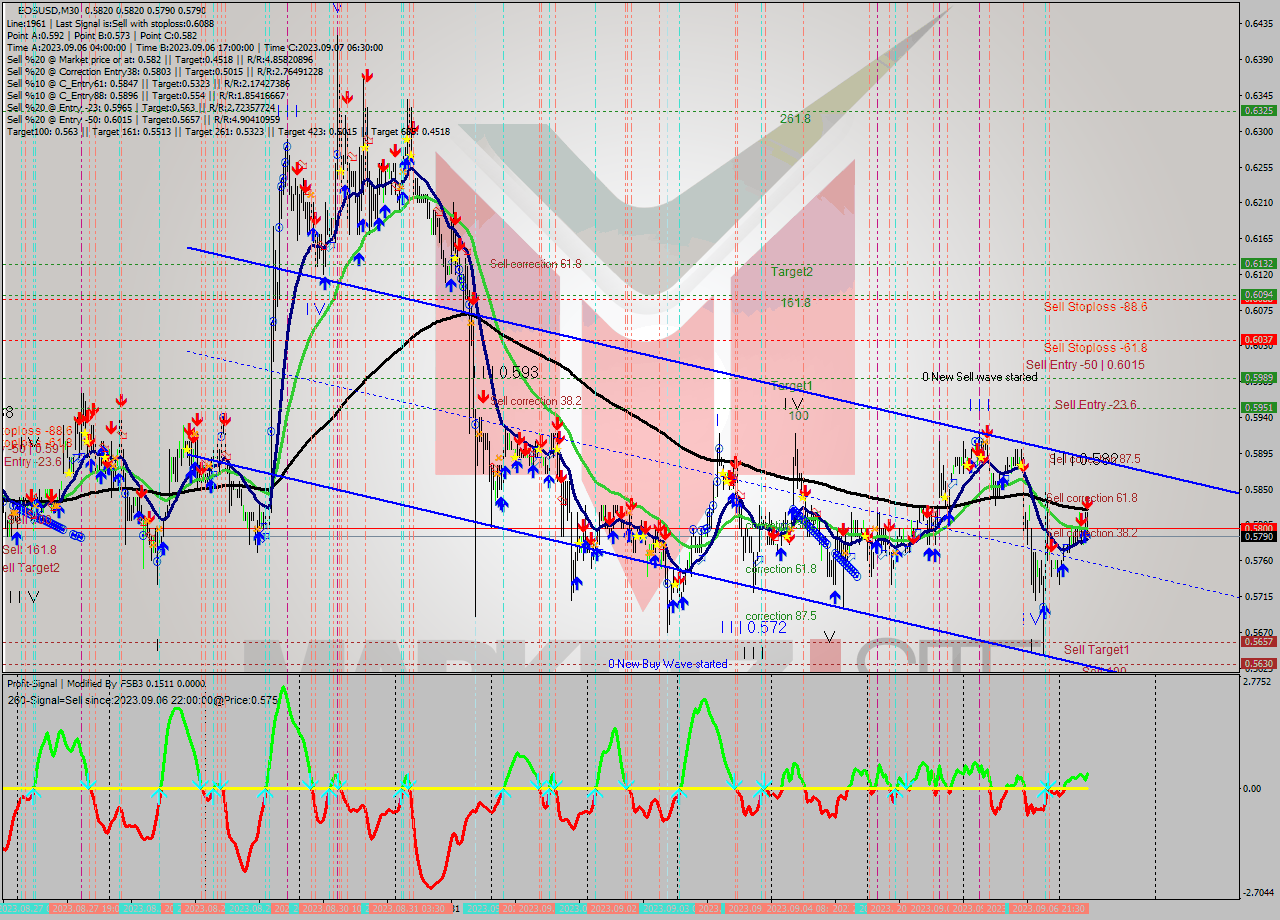Click the 'Sell Stoploss -61.8' label
Image resolution: width=1280 pixels, height=920 pixels.
point(1095,348)
